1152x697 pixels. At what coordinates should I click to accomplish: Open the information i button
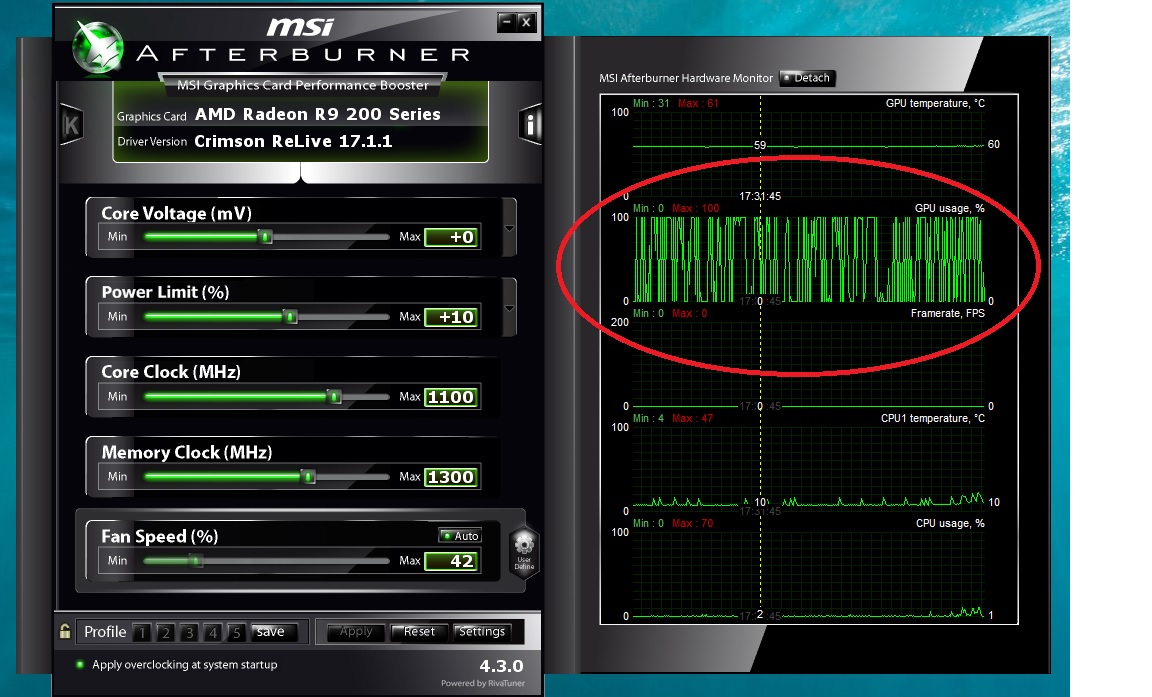pyautogui.click(x=530, y=124)
